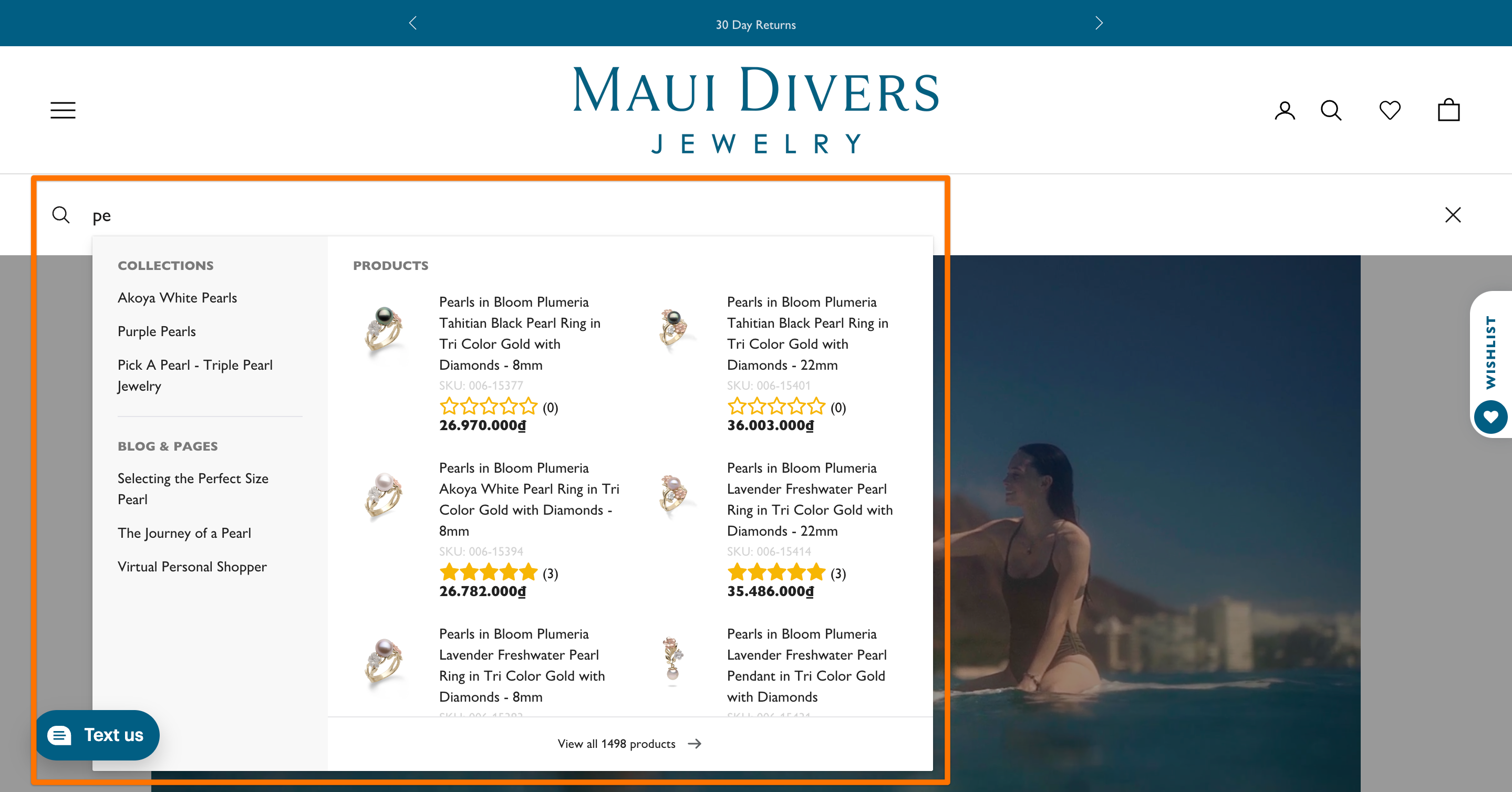This screenshot has width=1512, height=792.
Task: Click the hamburger menu icon
Action: (x=62, y=110)
